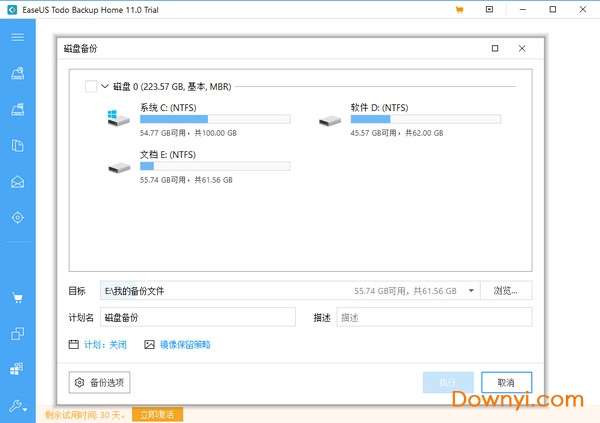Select the disk/partition backup sidebar icon
The width and height of the screenshot is (600, 423).
pyautogui.click(x=18, y=73)
